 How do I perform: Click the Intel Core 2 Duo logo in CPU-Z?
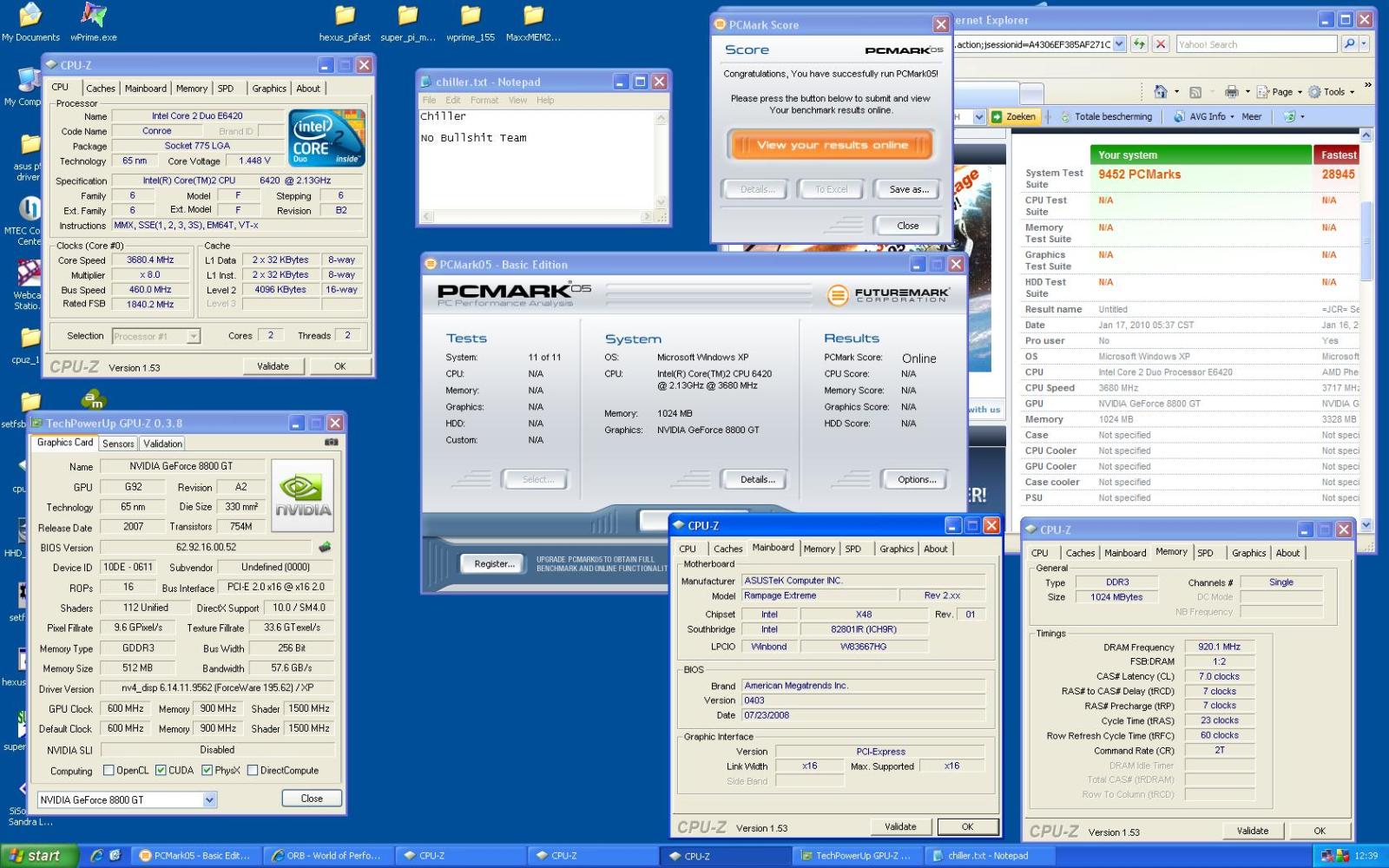point(327,138)
